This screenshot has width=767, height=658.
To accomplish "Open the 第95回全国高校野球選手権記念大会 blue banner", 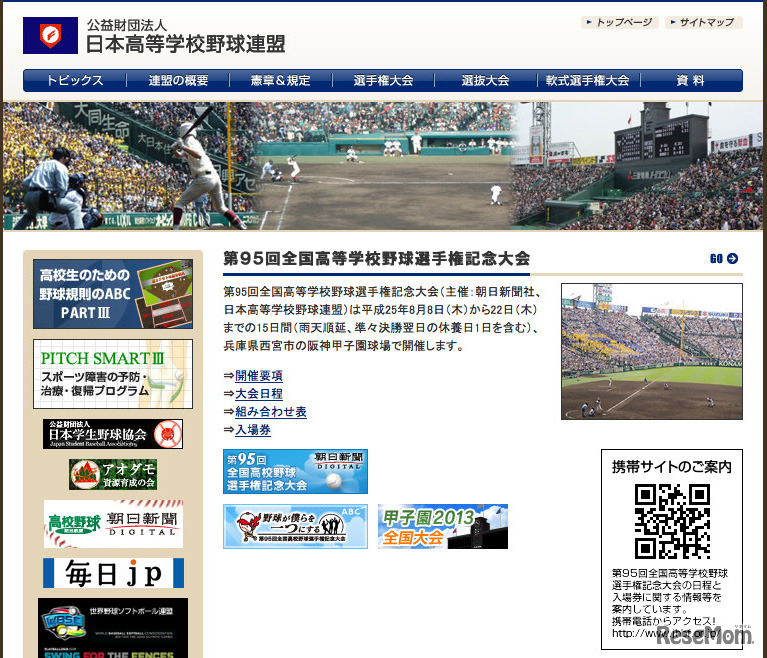I will [x=295, y=472].
